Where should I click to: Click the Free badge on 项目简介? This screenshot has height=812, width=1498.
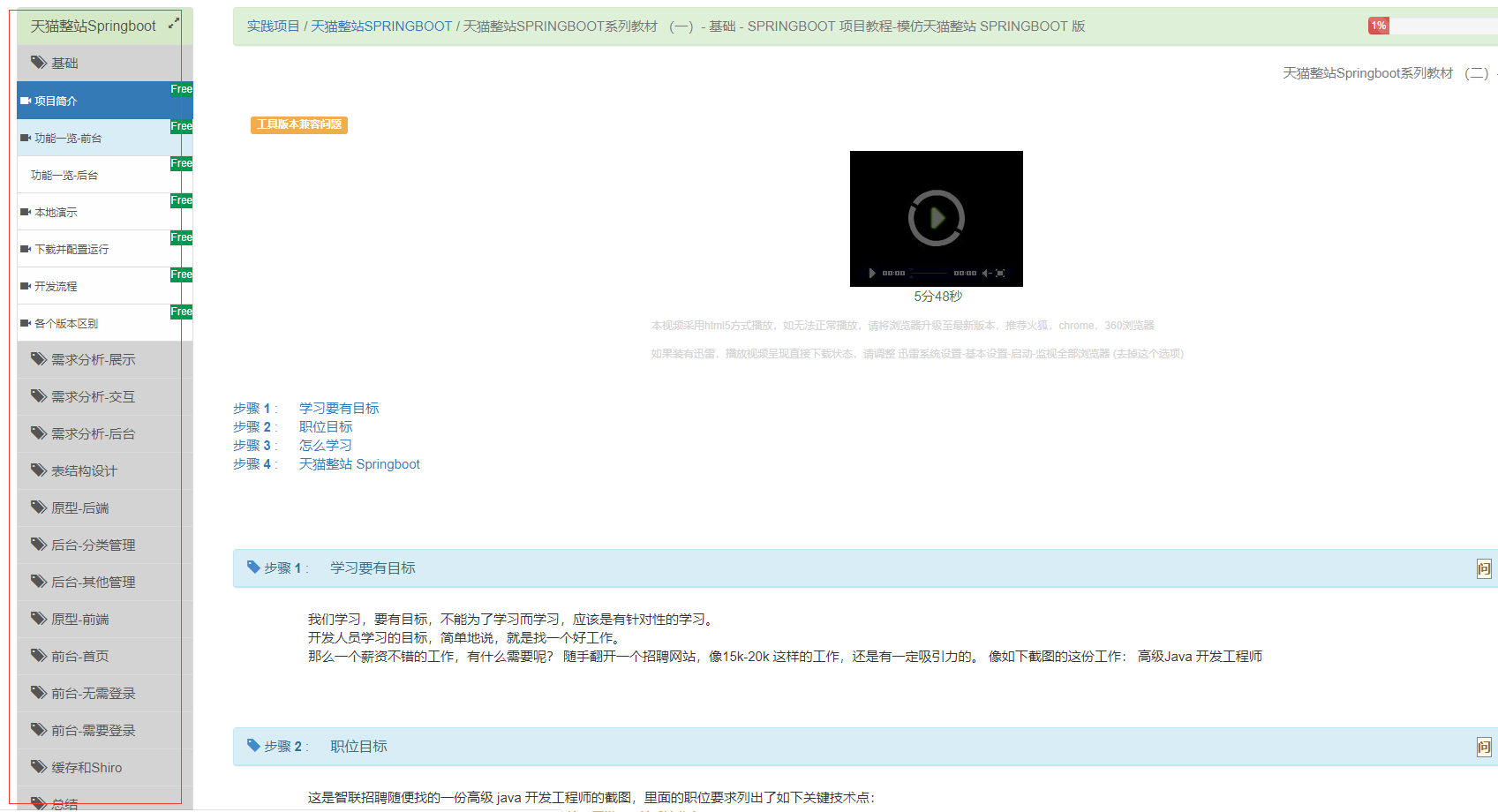[x=181, y=89]
